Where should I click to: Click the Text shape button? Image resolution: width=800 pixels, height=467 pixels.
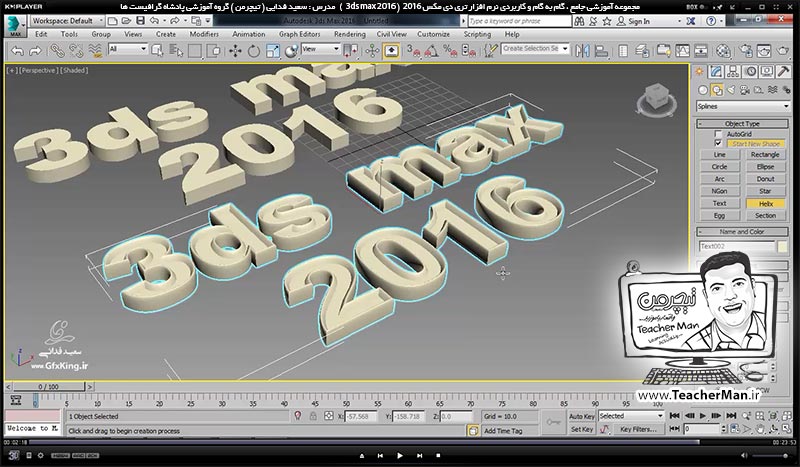coord(719,203)
